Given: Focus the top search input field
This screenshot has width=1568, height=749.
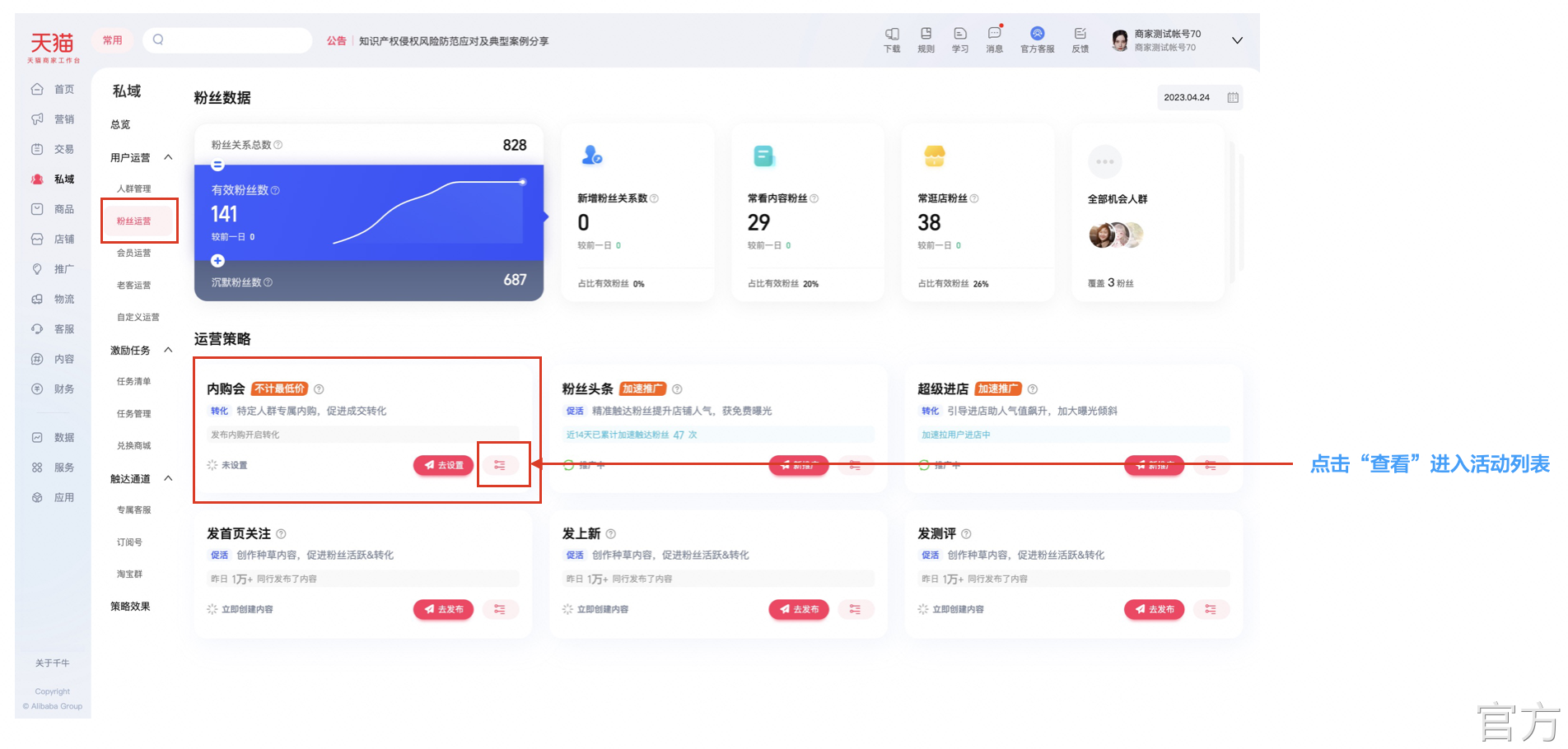Looking at the screenshot, I should (227, 40).
